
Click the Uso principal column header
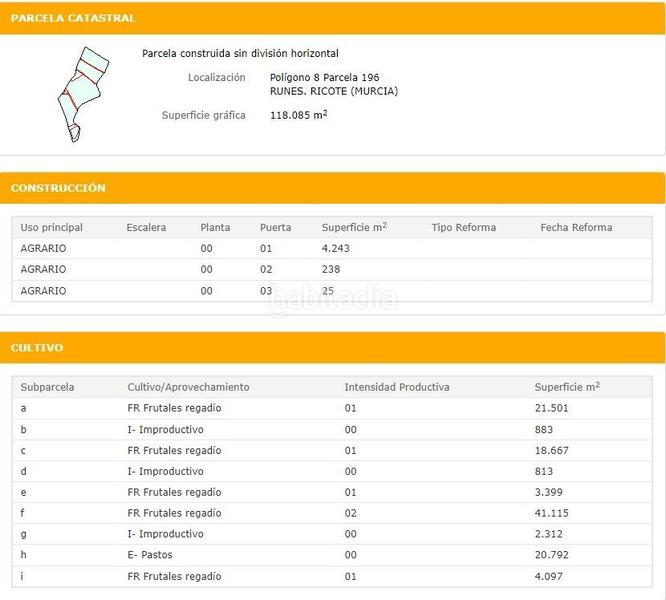click(52, 227)
